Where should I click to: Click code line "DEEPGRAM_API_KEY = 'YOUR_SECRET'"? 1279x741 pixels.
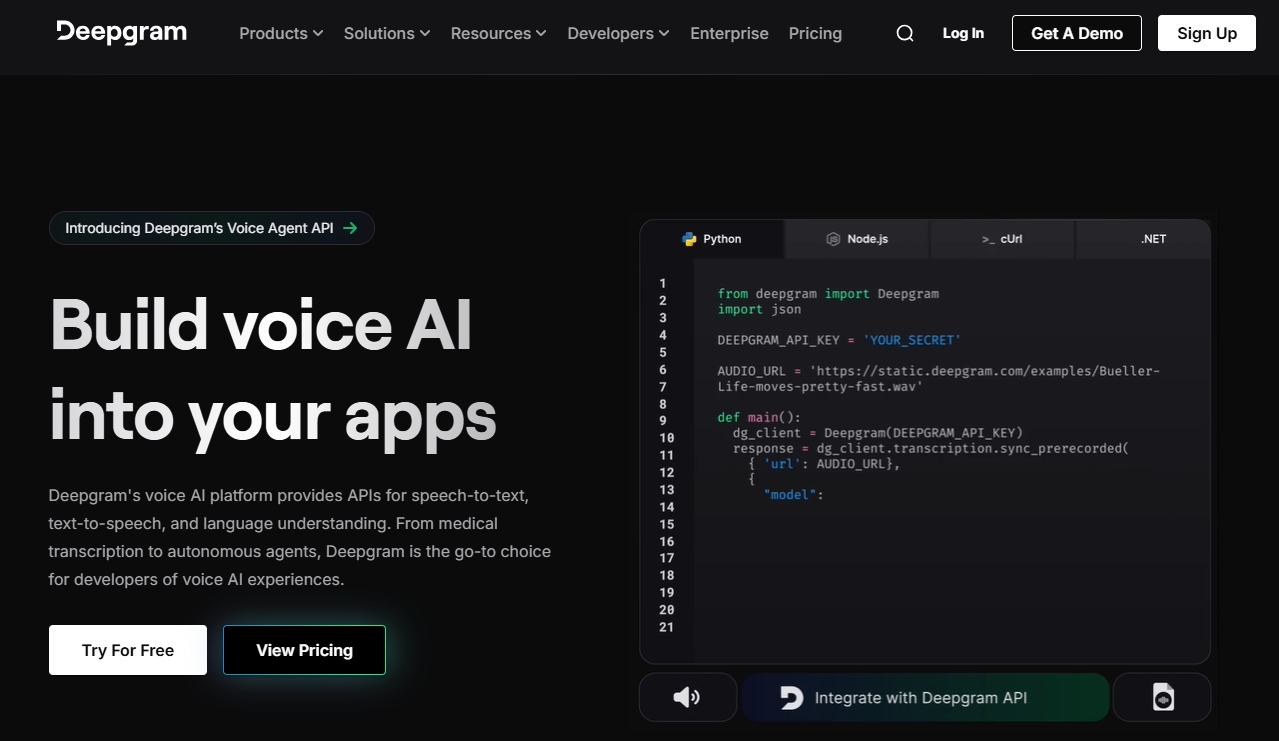839,340
